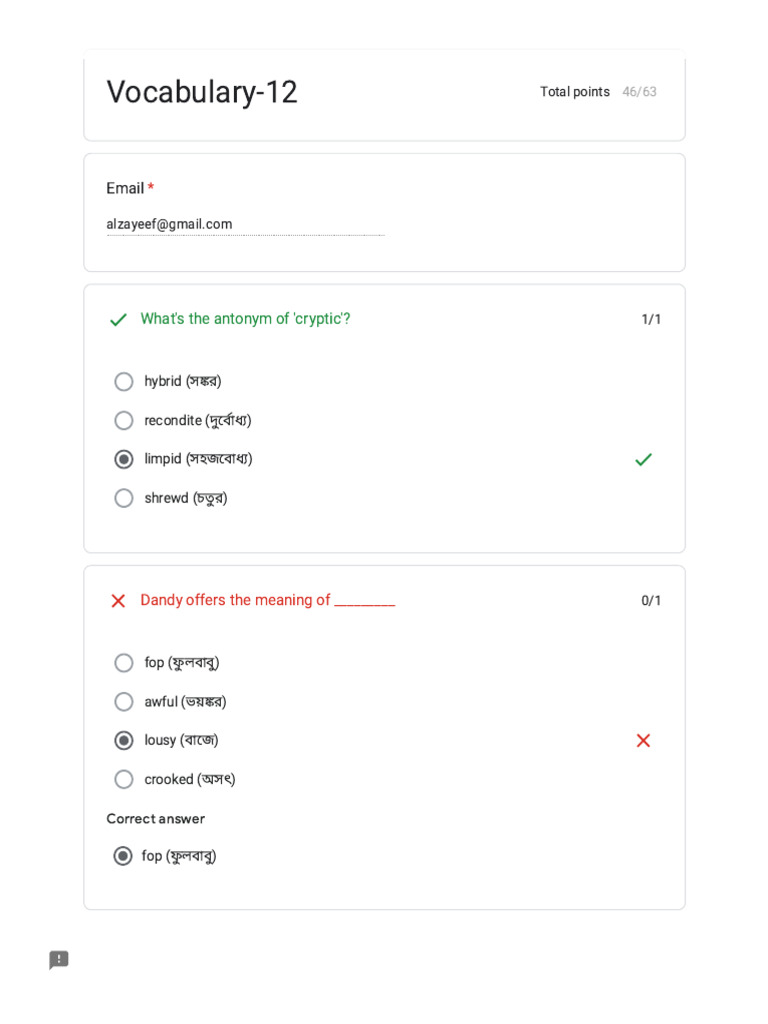
Task: Click the Email input field
Action: [245, 225]
